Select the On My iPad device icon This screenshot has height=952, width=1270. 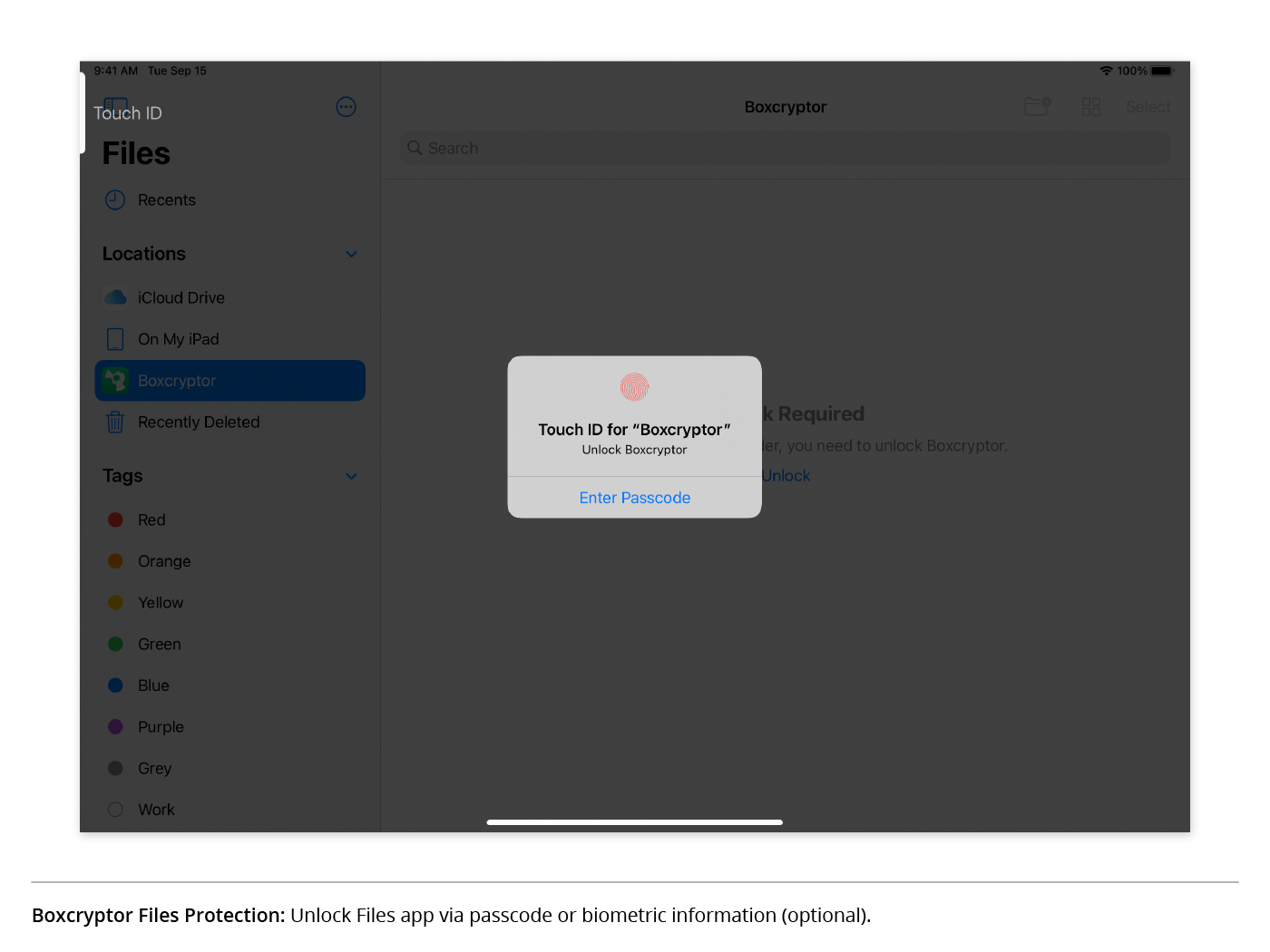(115, 339)
